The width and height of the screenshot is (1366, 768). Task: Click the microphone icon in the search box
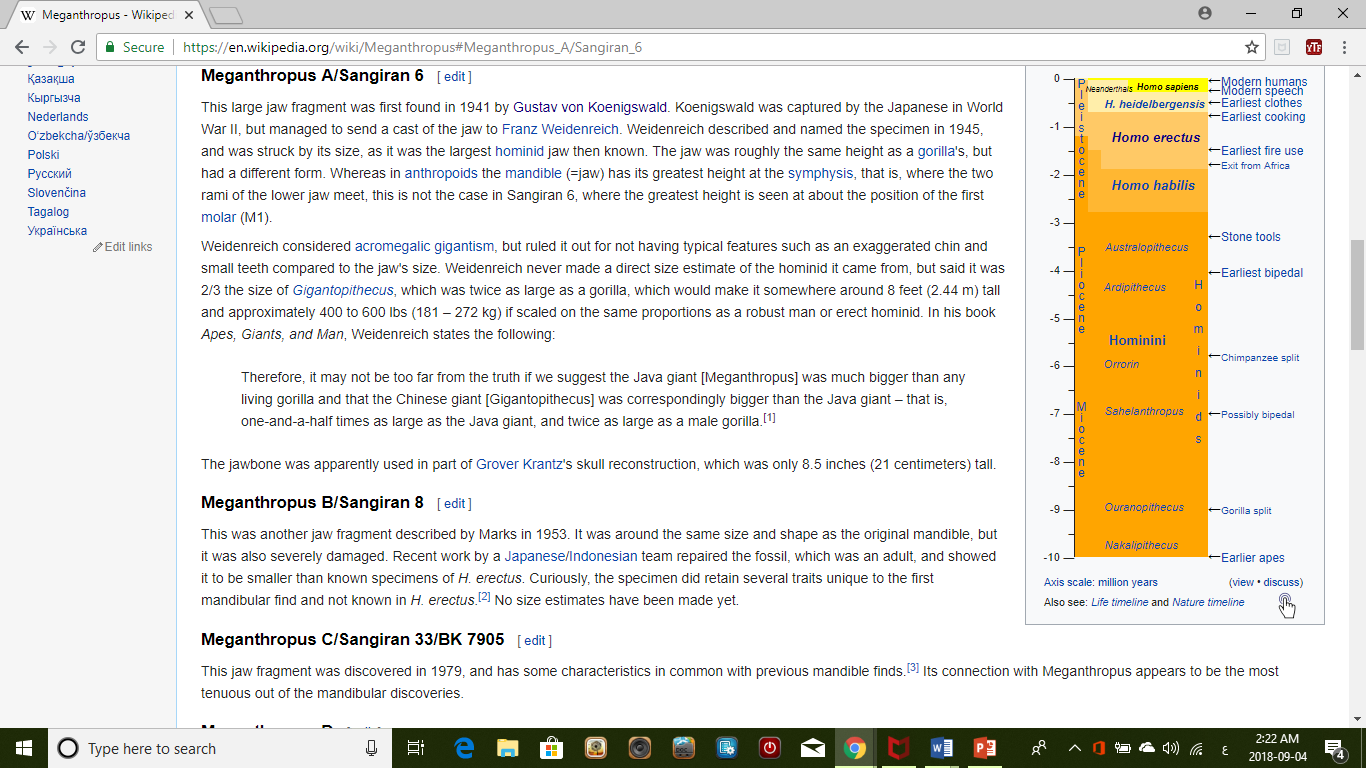tap(372, 748)
